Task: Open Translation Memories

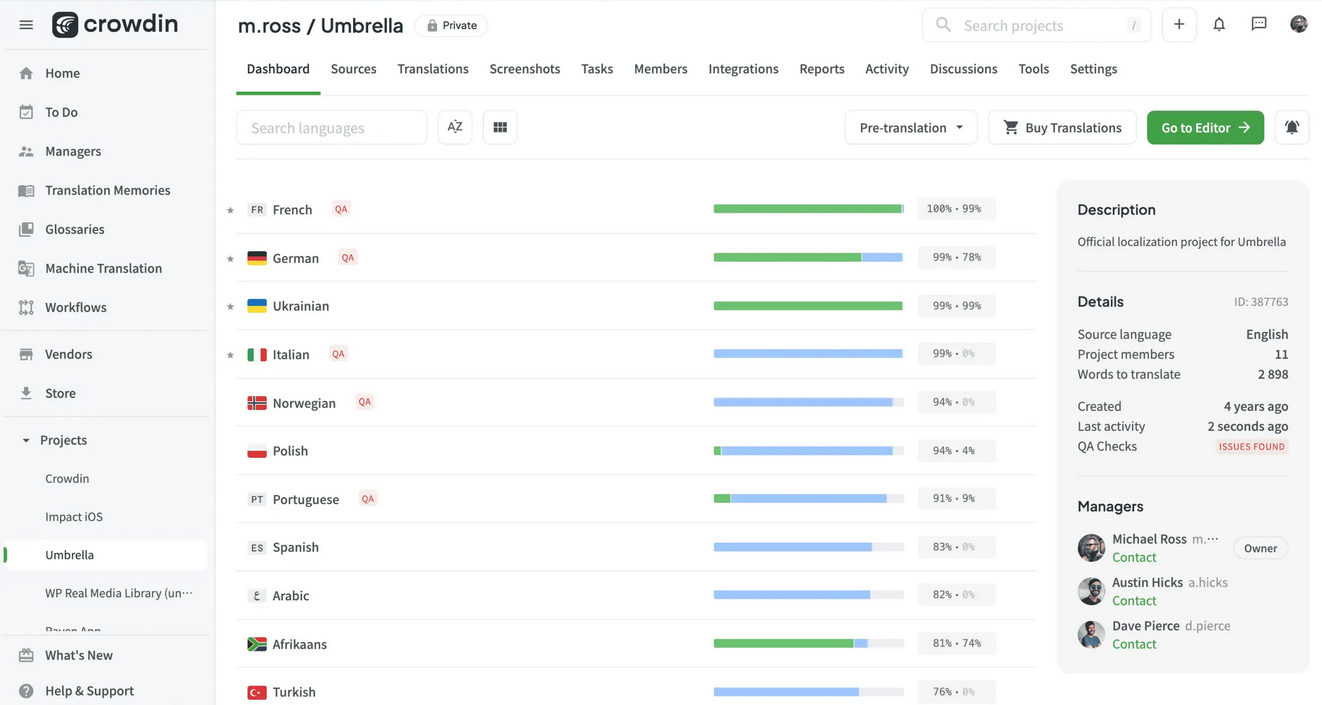Action: (107, 190)
